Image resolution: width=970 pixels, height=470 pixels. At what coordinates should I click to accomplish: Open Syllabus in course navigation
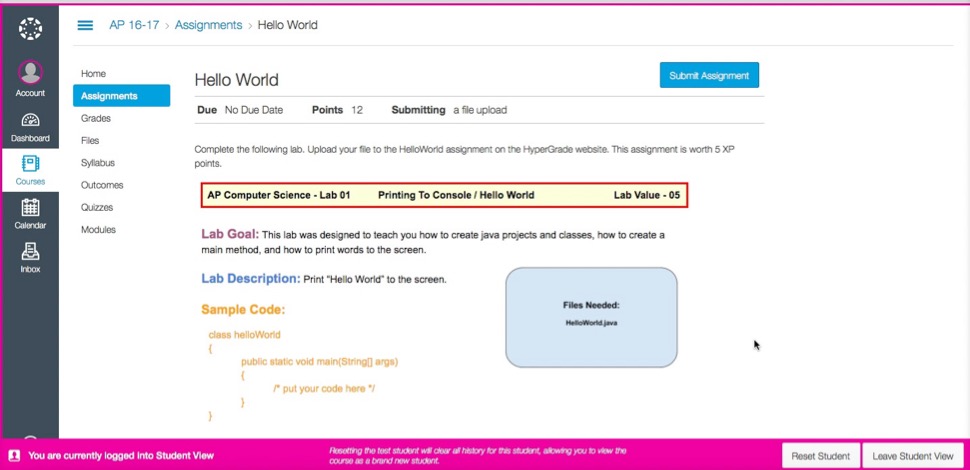pyautogui.click(x=98, y=163)
